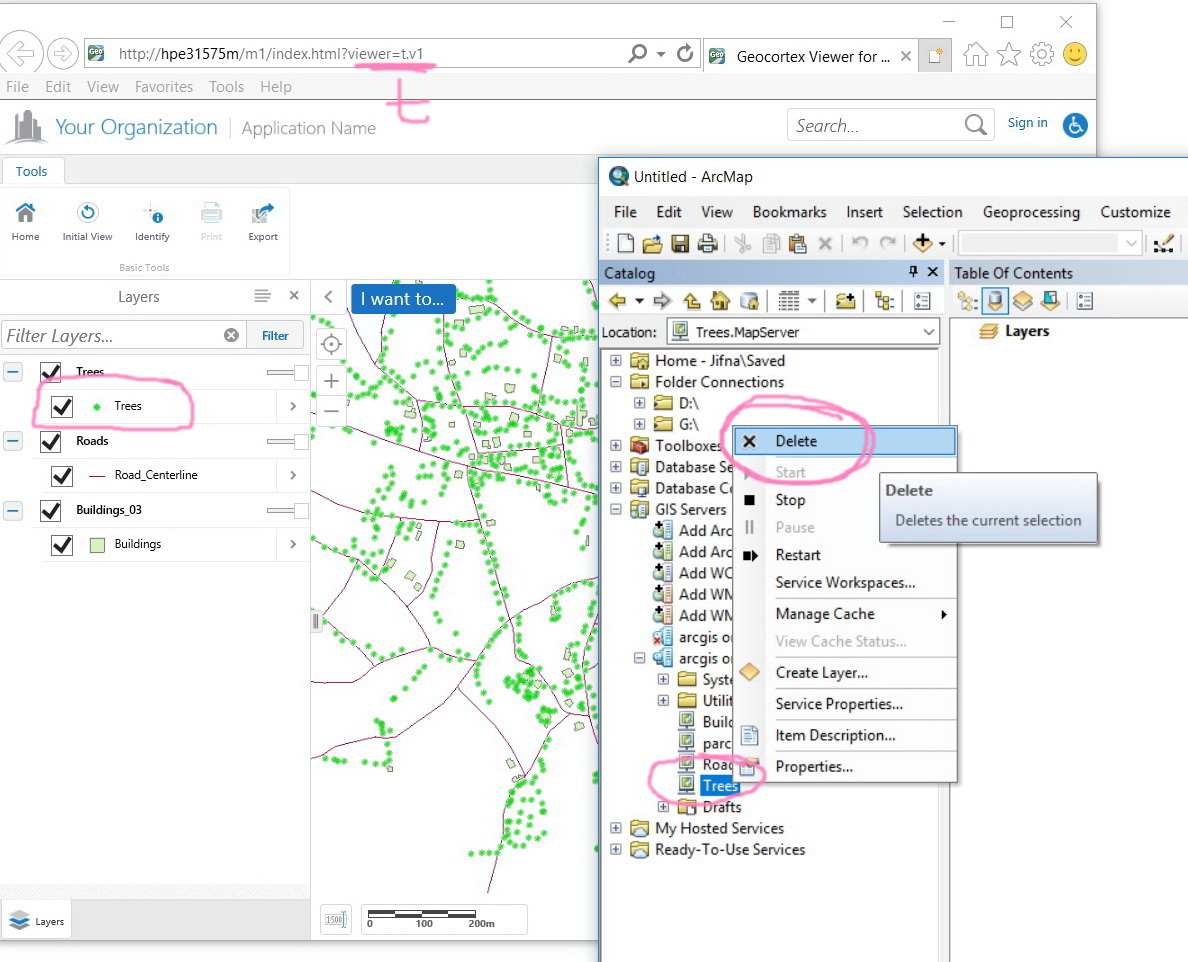
Task: Switch to the Tools tab in Geocortex
Action: coord(32,171)
